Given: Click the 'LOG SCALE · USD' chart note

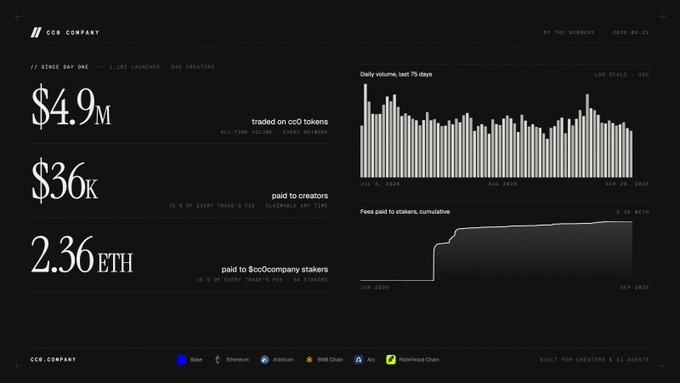Looking at the screenshot, I should (x=622, y=75).
